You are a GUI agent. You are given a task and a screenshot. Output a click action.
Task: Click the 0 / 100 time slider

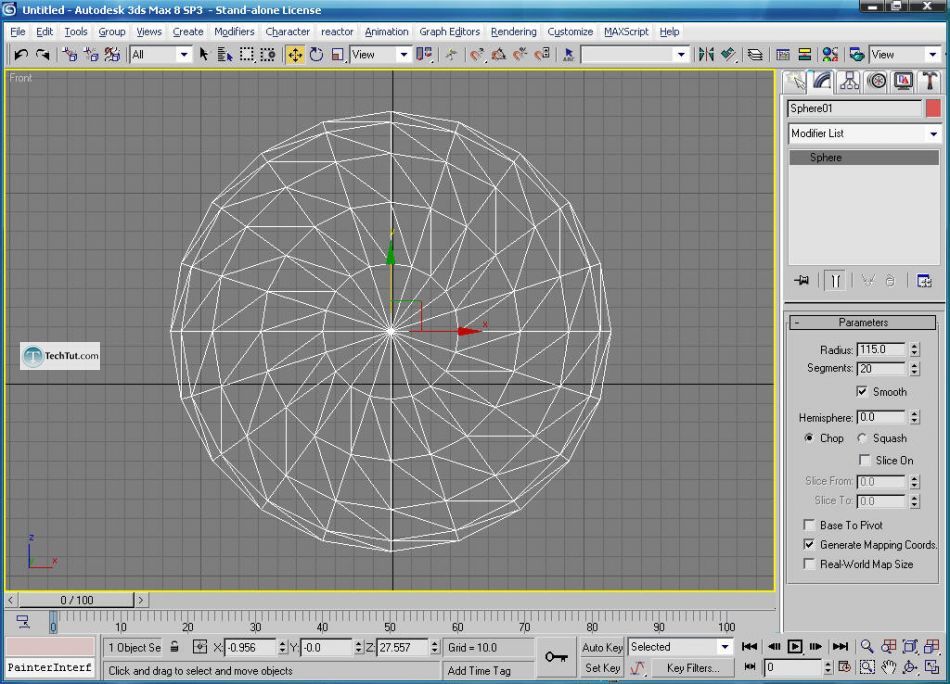pyautogui.click(x=76, y=600)
